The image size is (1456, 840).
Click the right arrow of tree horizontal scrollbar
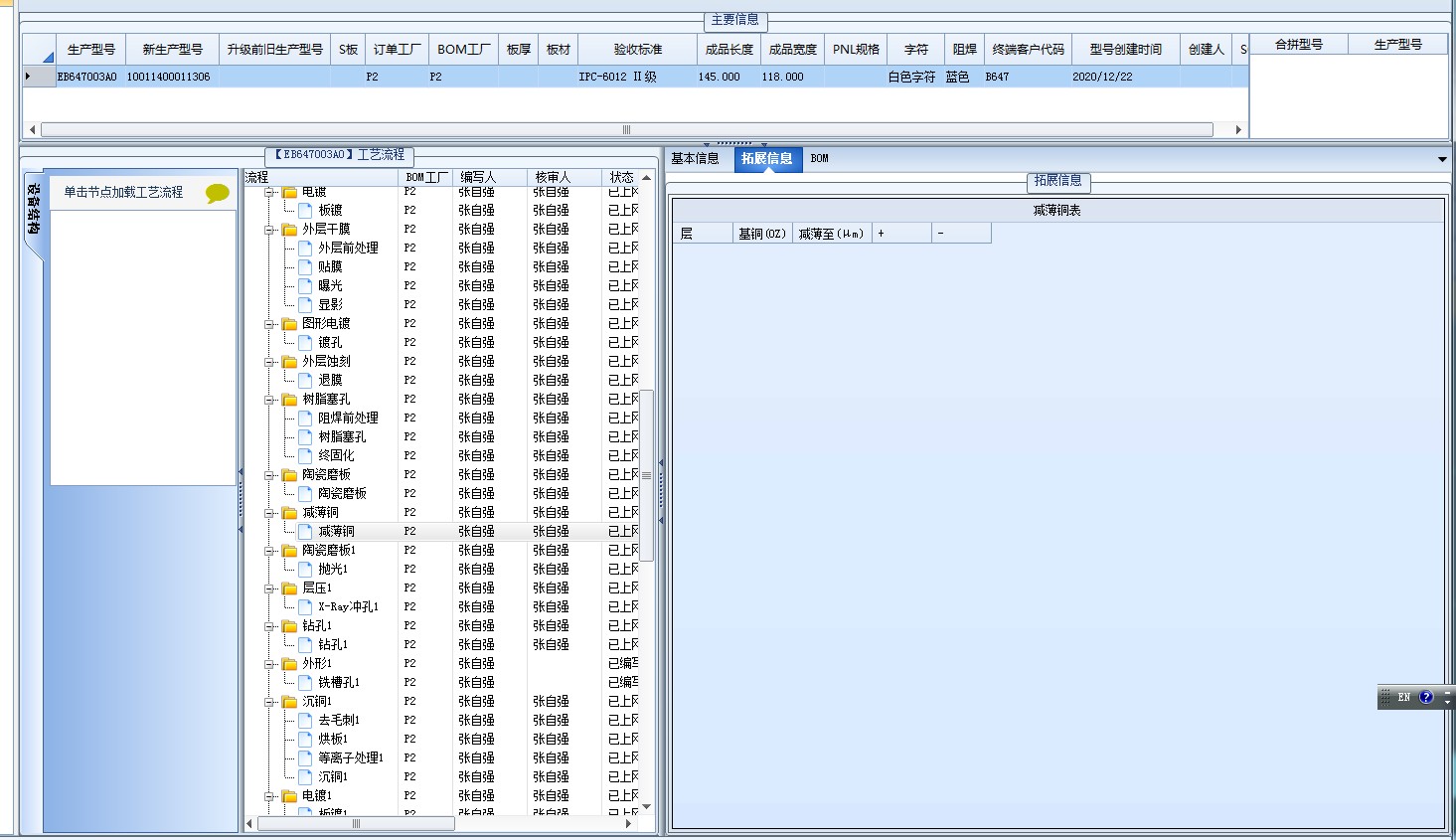pos(628,824)
